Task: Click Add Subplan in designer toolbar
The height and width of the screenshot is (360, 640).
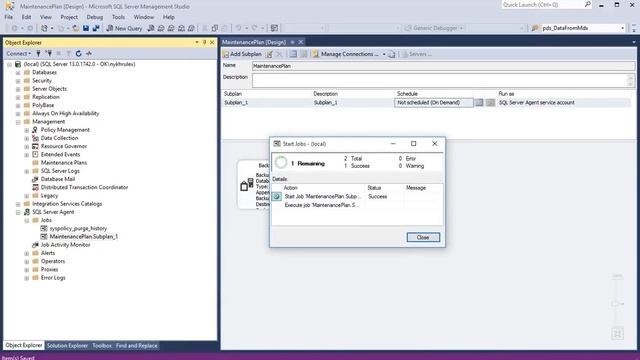Action: click(242, 54)
